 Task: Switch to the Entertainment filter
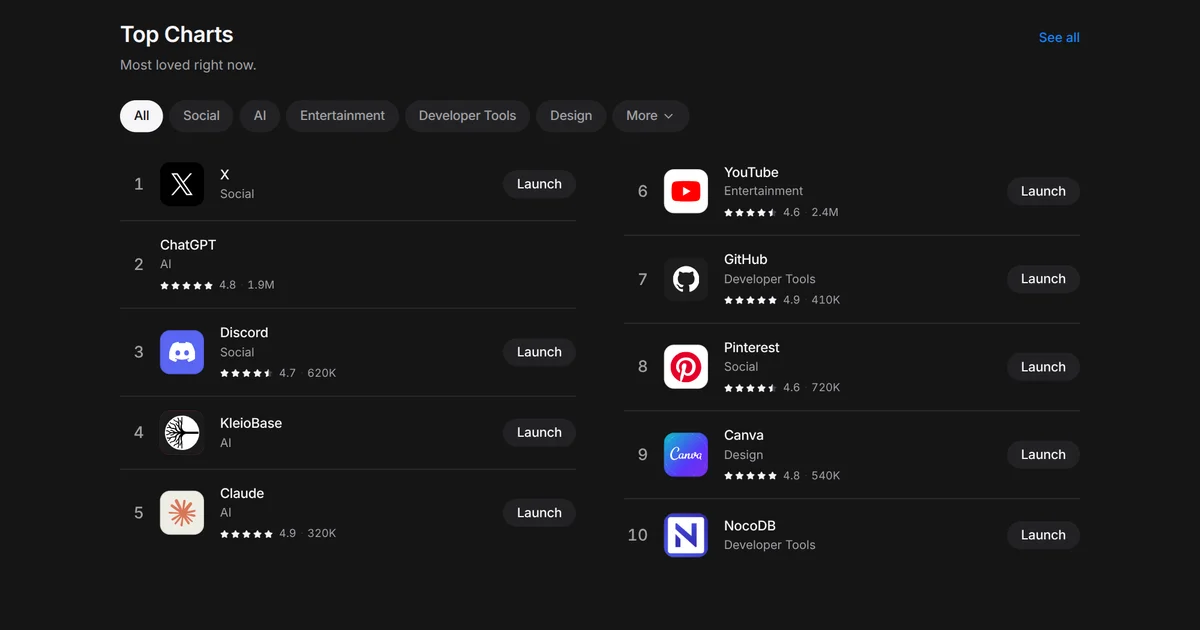pos(342,116)
